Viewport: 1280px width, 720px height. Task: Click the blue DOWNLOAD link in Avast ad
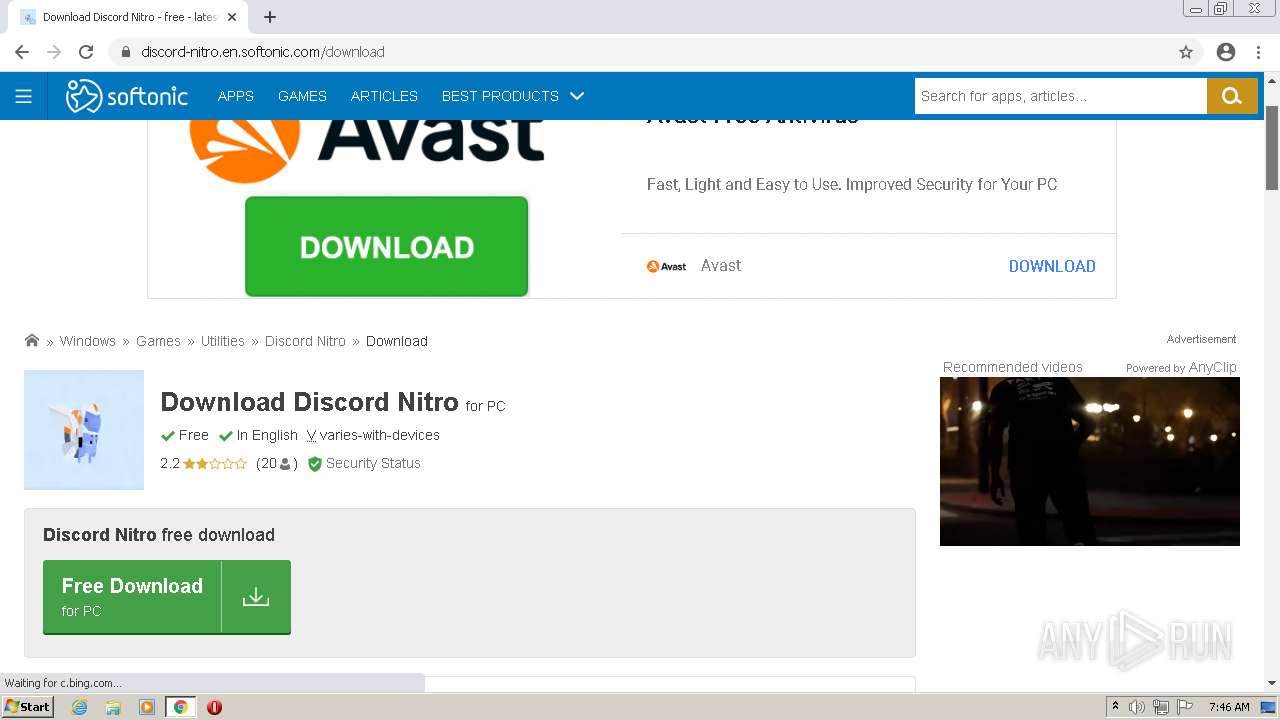(1052, 266)
